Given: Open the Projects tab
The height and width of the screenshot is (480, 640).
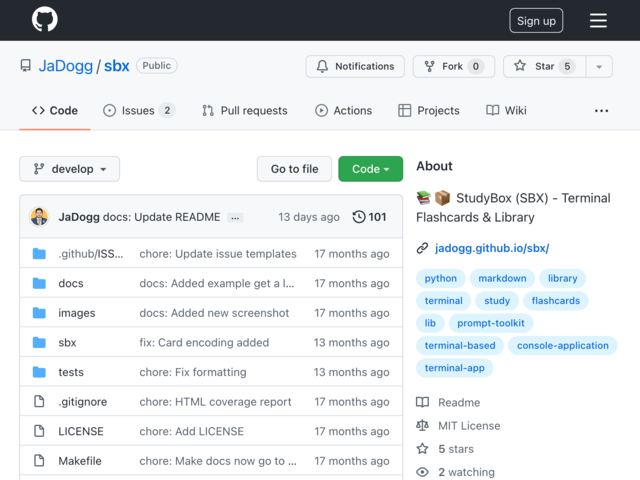Looking at the screenshot, I should 429,111.
